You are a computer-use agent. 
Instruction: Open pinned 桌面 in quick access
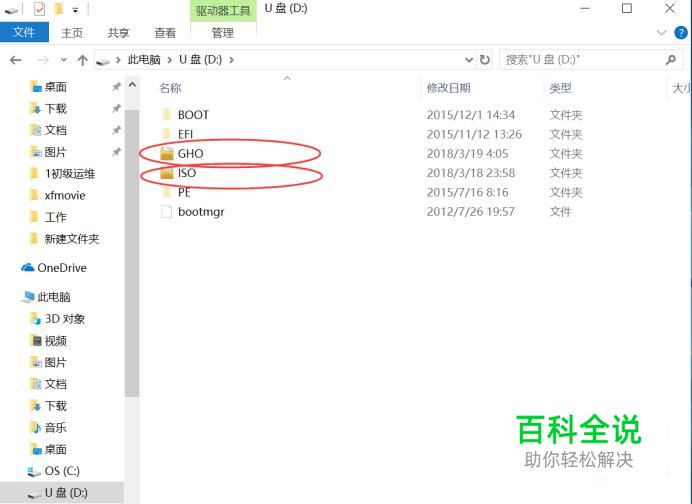coord(49,87)
